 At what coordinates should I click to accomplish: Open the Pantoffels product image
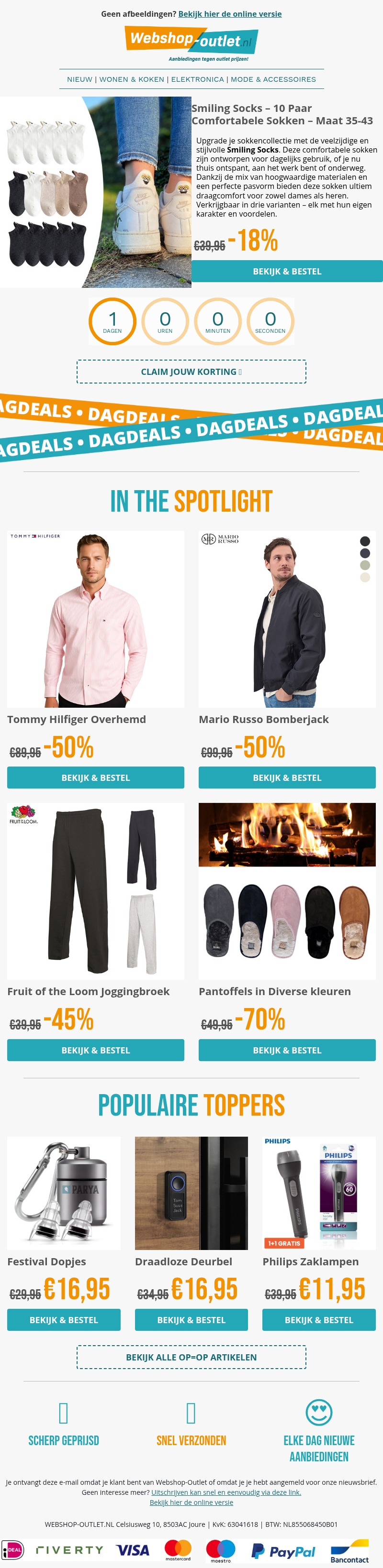(x=287, y=891)
